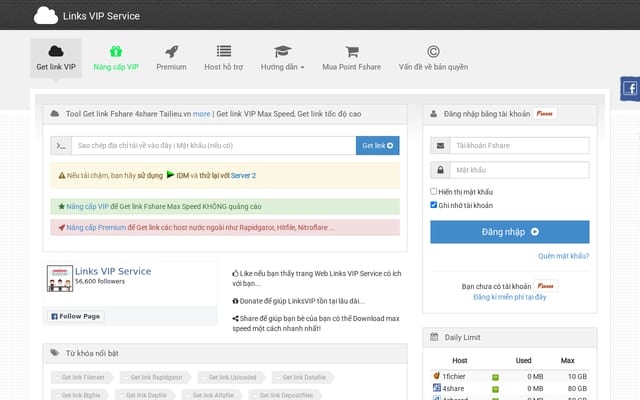Focus the Mật khẩu password field
The image size is (640, 400).
click(x=520, y=170)
